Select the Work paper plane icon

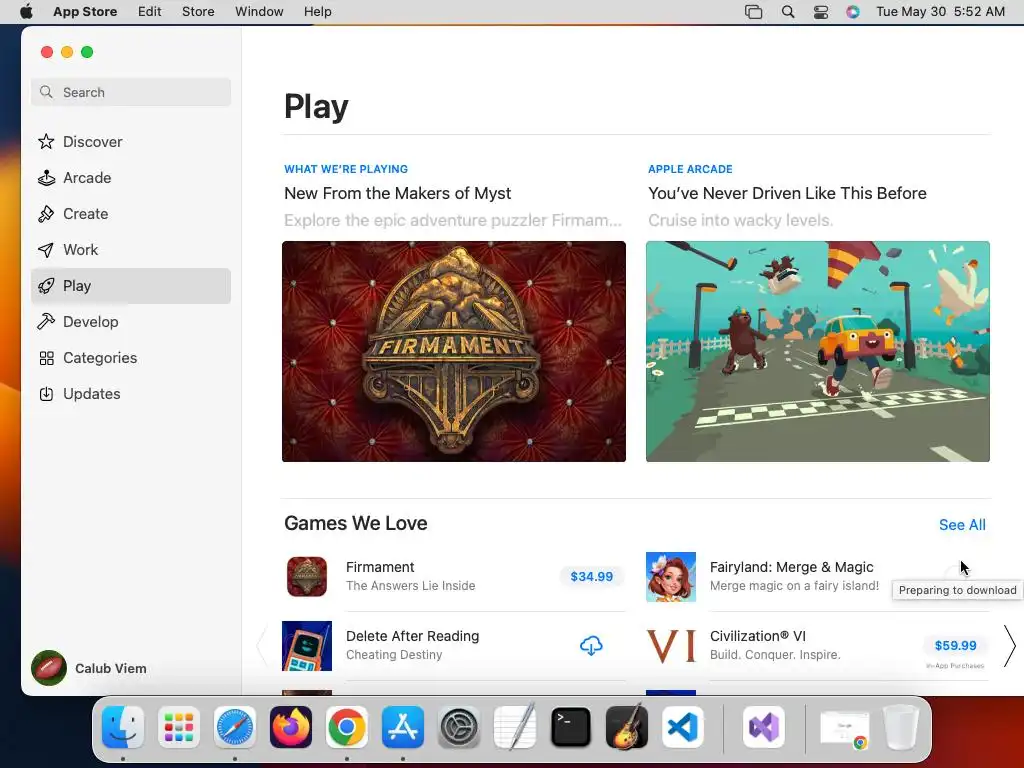point(46,249)
